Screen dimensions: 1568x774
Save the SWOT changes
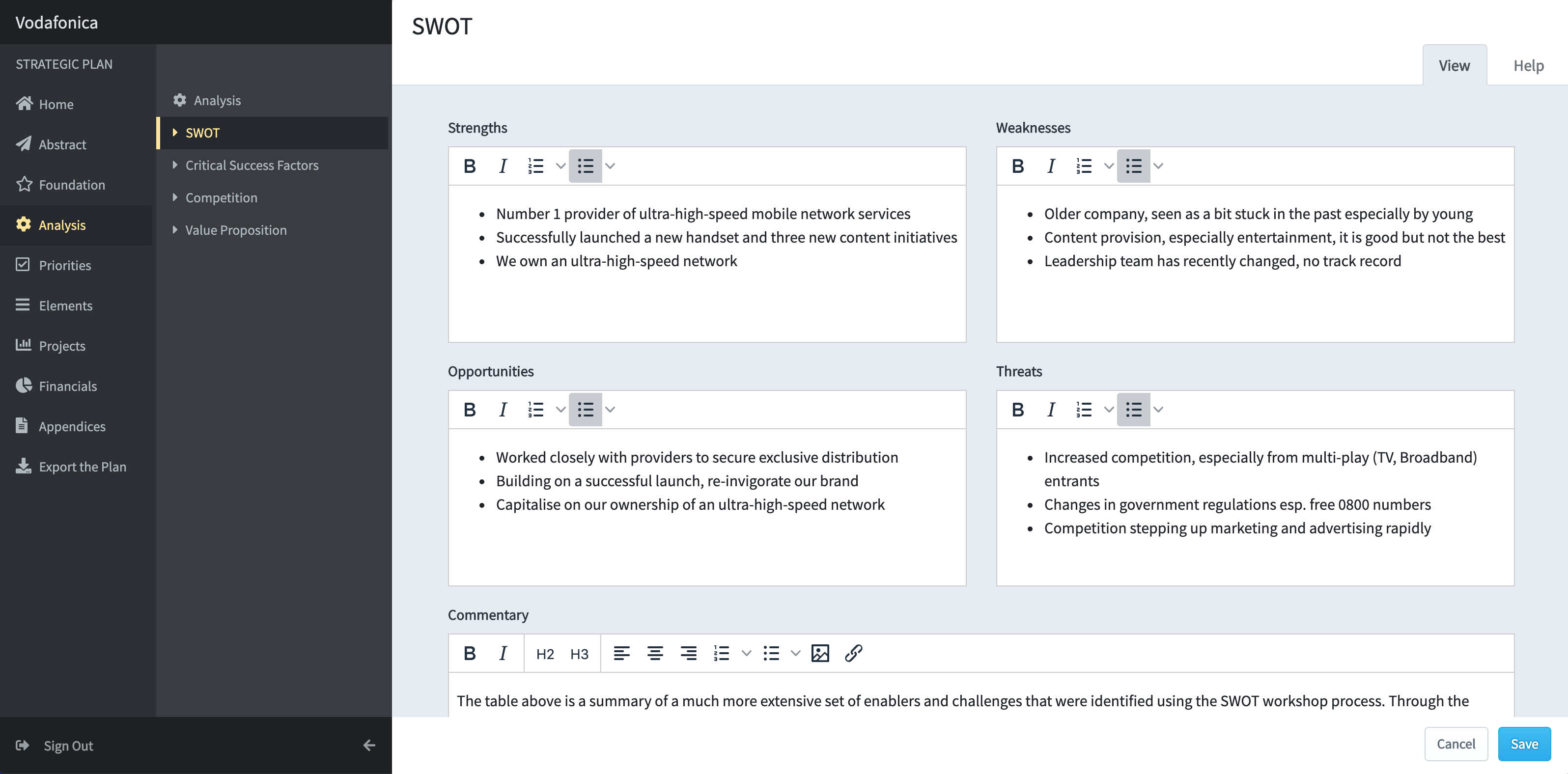[x=1524, y=744]
